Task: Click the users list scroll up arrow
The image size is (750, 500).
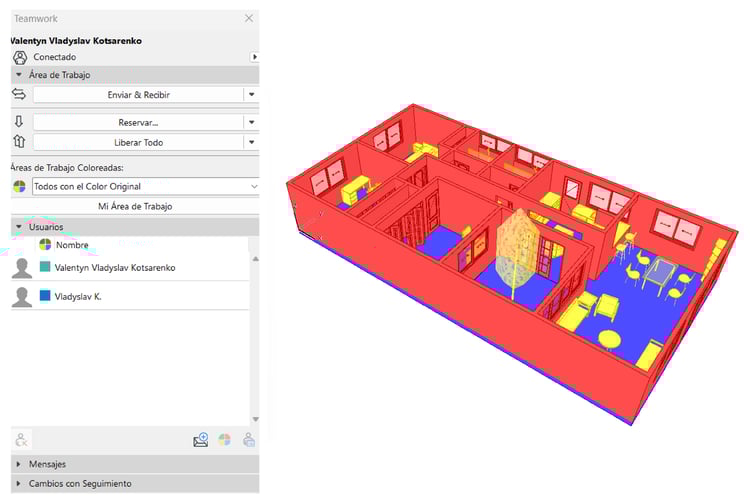Action: click(255, 259)
